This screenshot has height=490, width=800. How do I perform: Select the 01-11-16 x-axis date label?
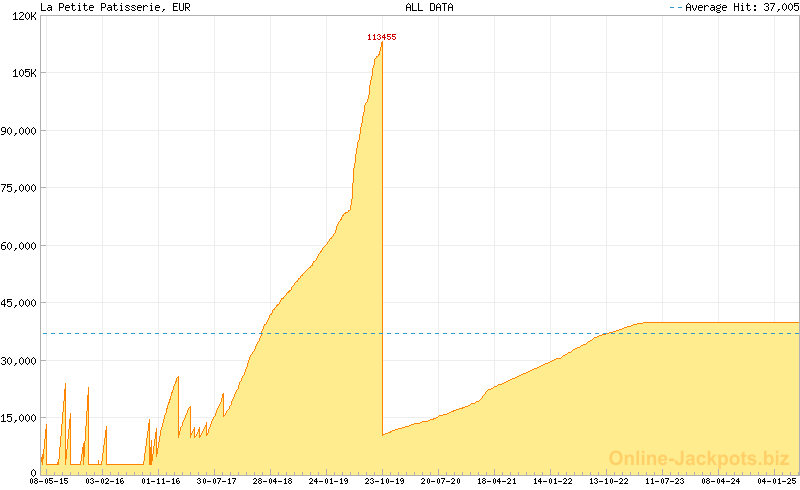(x=161, y=481)
